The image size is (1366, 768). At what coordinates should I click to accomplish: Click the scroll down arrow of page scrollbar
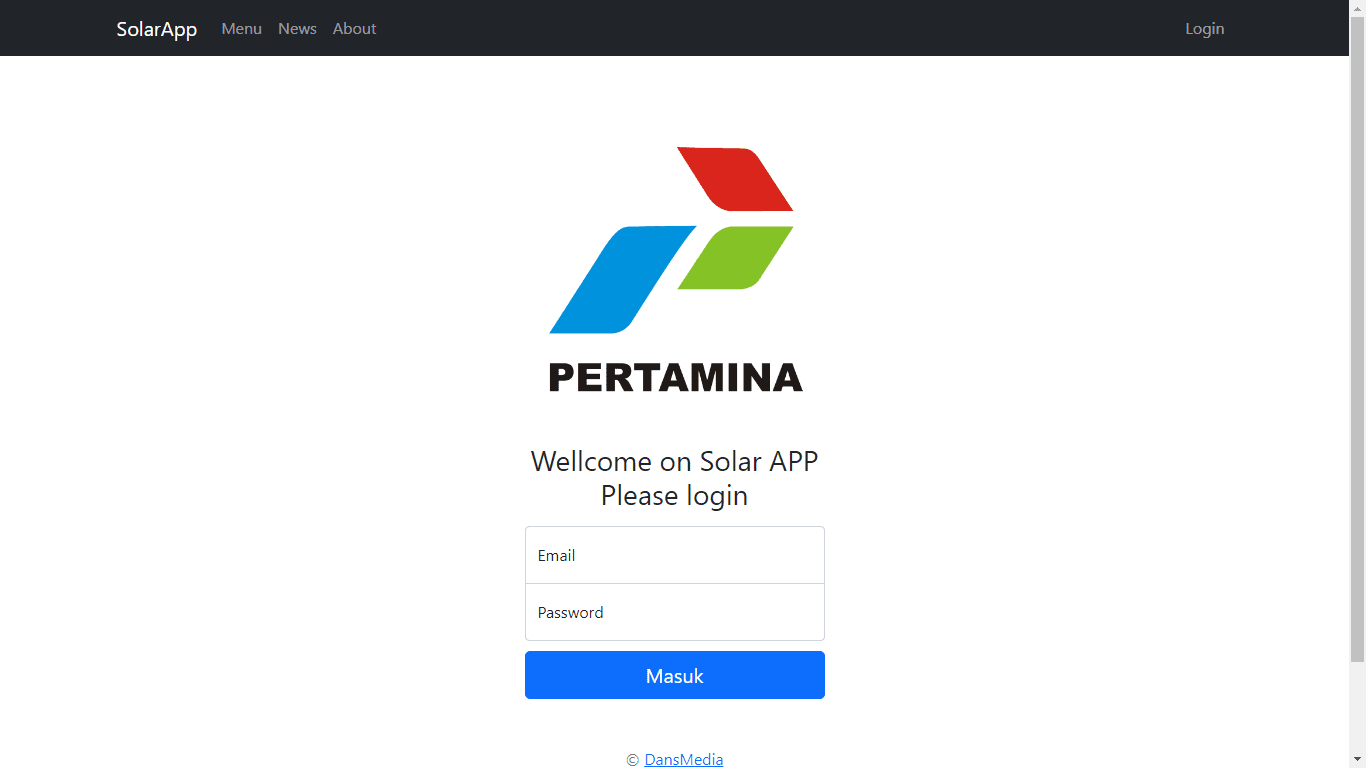(x=1357, y=759)
